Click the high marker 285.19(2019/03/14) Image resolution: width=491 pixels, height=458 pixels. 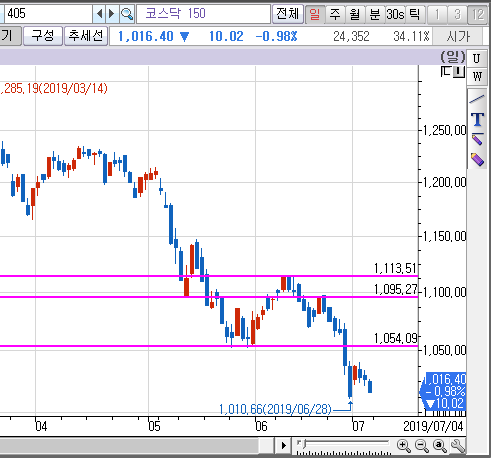[x=54, y=89]
